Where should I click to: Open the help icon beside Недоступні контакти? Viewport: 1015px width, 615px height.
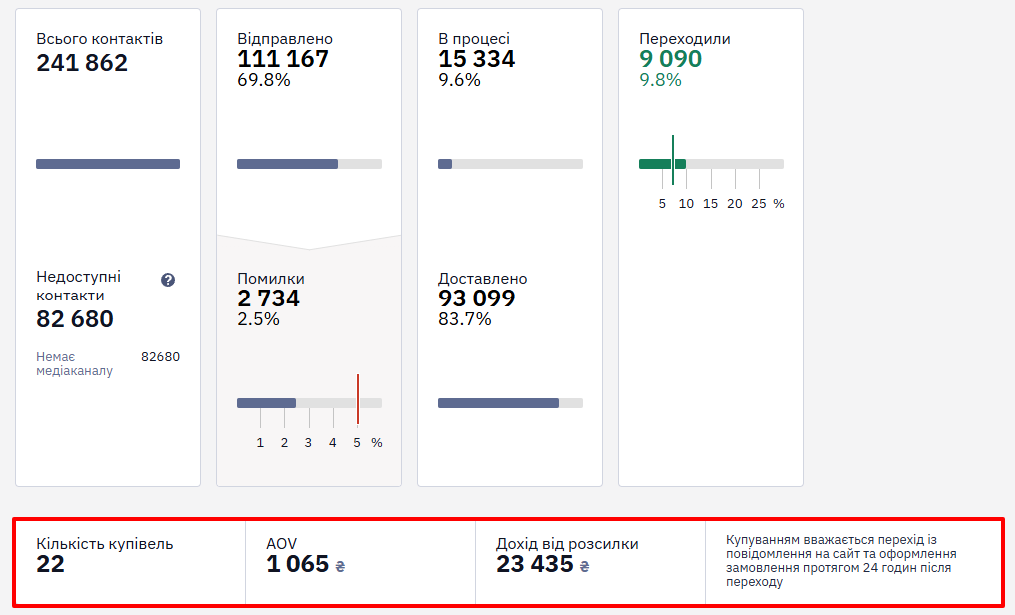168,280
